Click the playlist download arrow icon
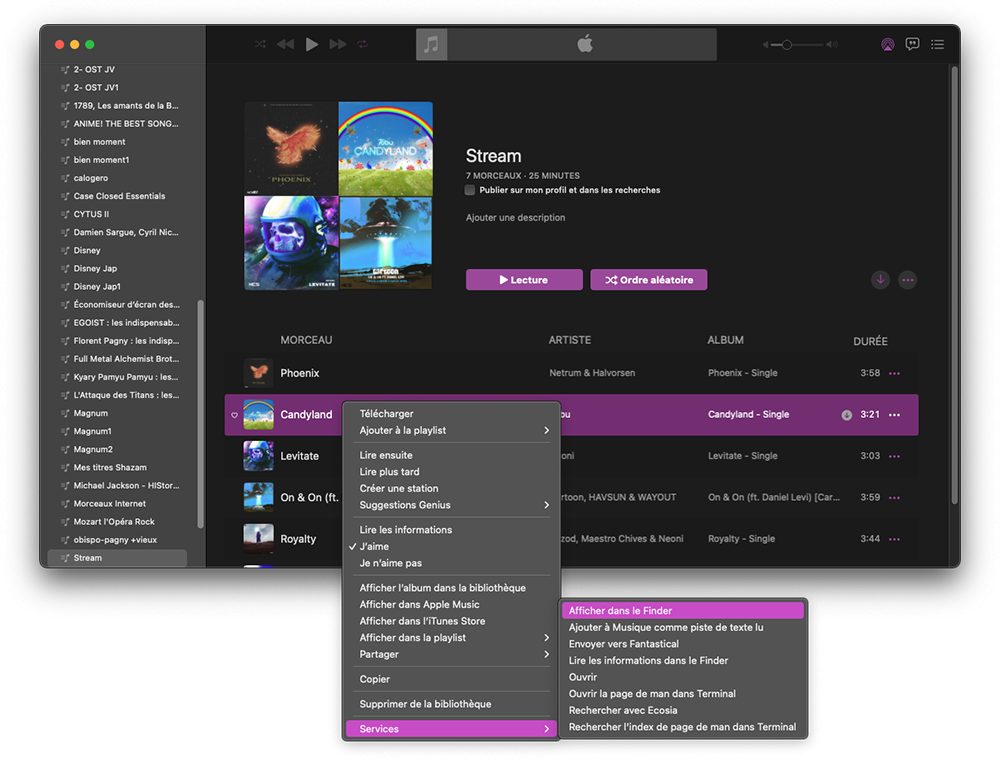The width and height of the screenshot is (1000, 759). [880, 280]
